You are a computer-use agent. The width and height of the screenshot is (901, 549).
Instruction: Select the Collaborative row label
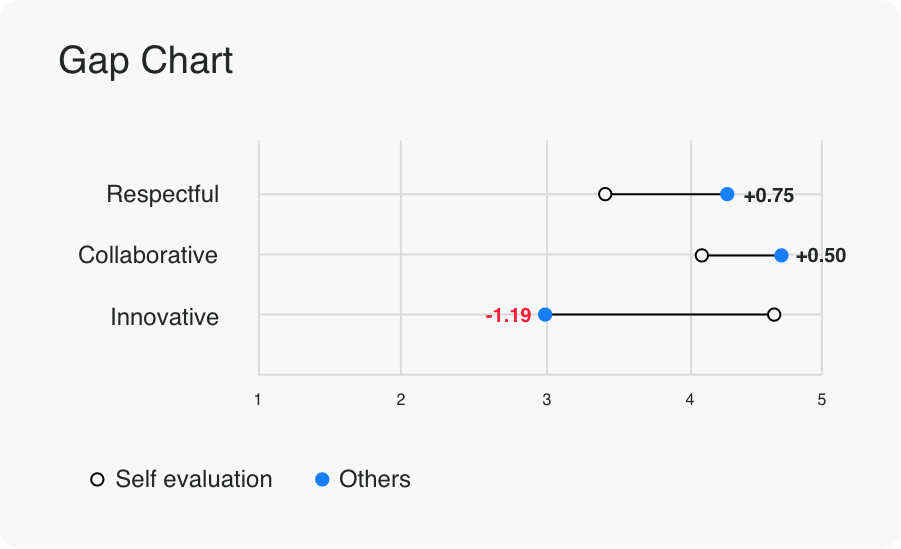tap(148, 255)
